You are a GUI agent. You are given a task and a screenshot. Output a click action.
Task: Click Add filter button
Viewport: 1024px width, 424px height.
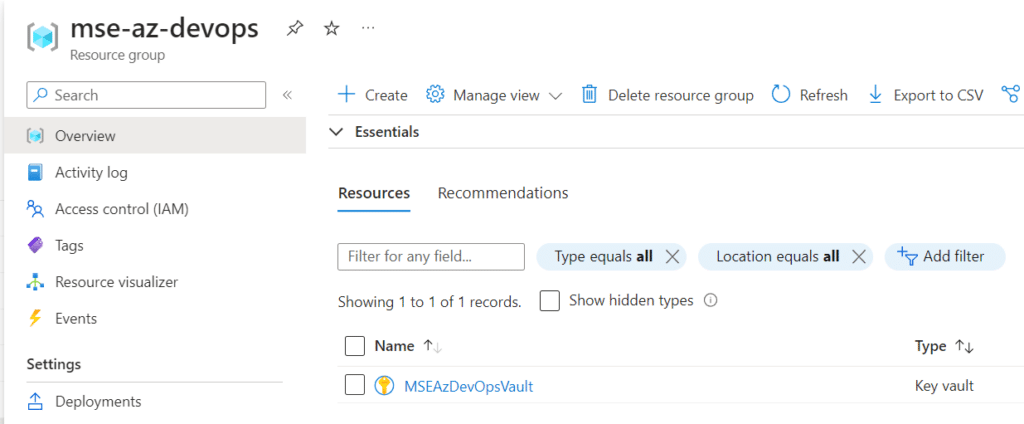tap(944, 257)
